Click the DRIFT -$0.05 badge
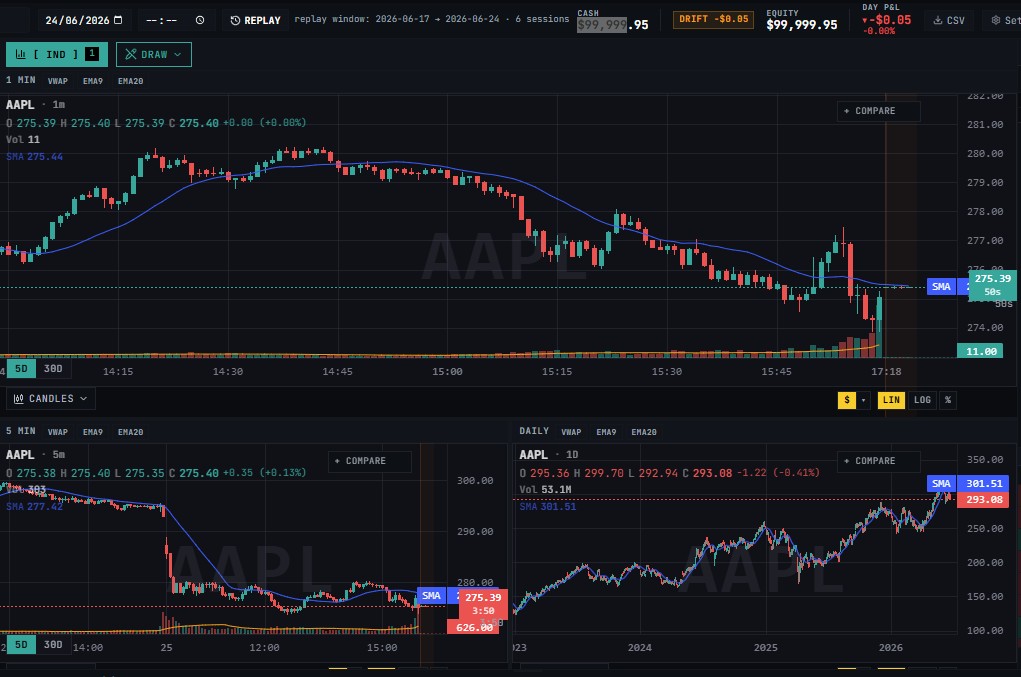Viewport: 1021px width, 677px height. coord(713,20)
